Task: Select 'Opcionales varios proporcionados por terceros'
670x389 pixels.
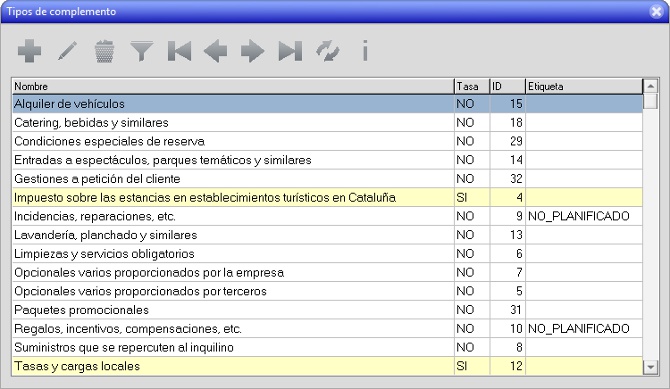Action: coord(327,291)
